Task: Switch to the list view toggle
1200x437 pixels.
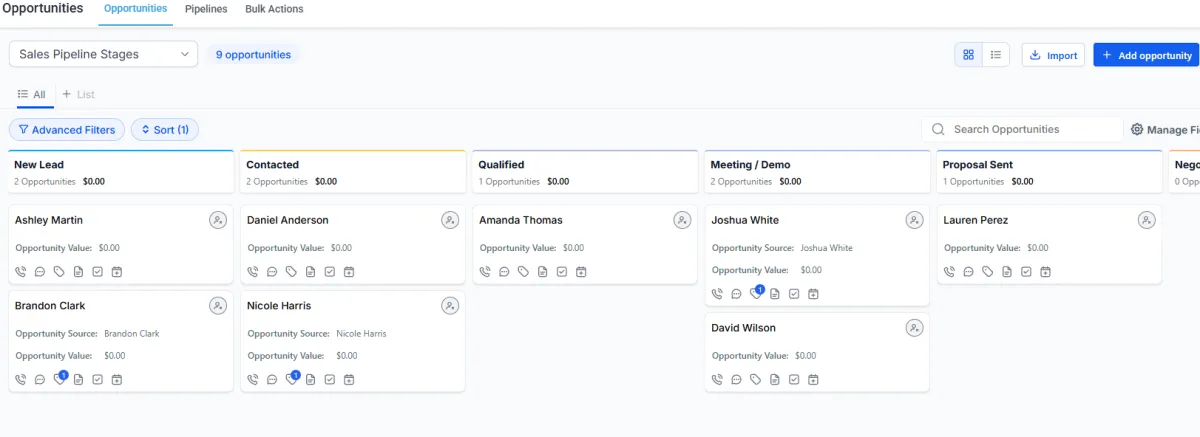Action: 996,55
